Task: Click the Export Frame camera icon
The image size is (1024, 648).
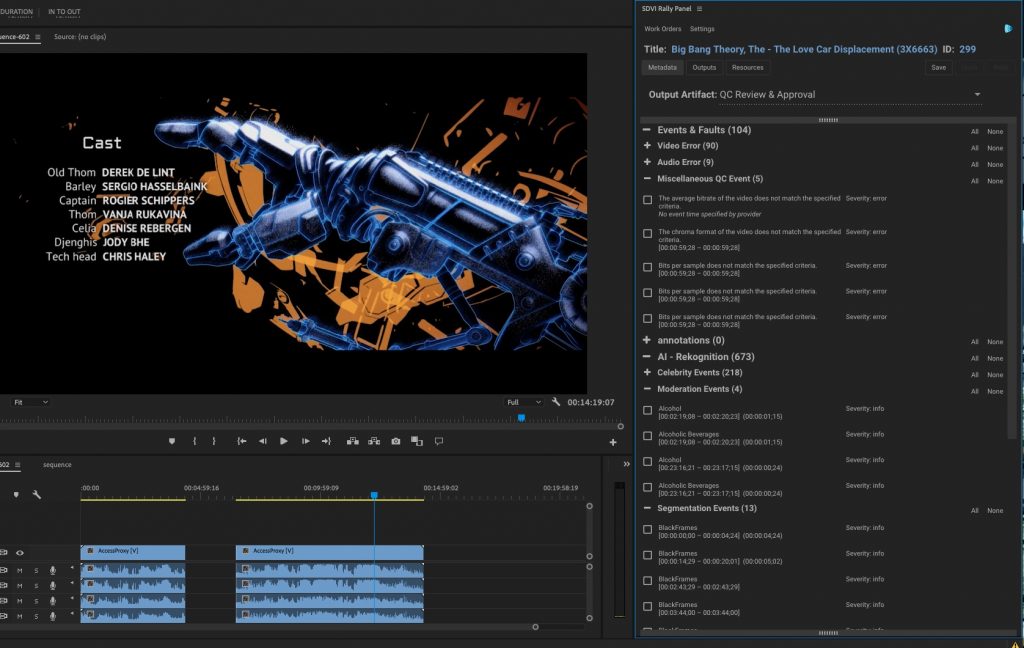Action: (396, 441)
